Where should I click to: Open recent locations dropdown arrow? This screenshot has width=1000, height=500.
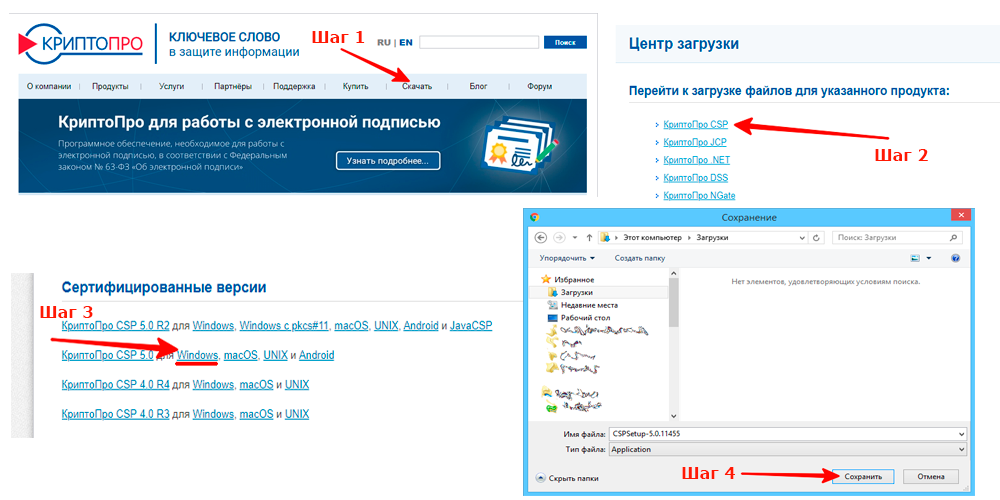pos(575,237)
